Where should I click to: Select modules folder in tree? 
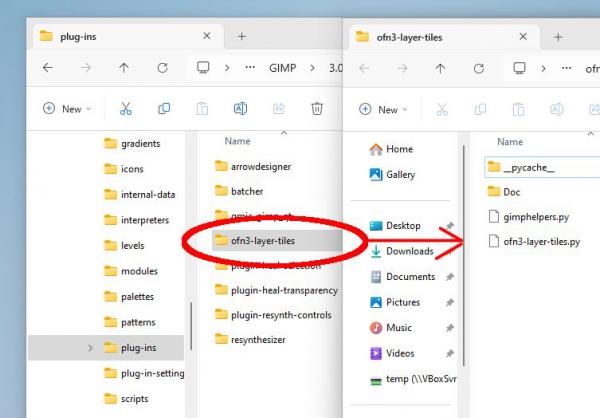click(131, 271)
